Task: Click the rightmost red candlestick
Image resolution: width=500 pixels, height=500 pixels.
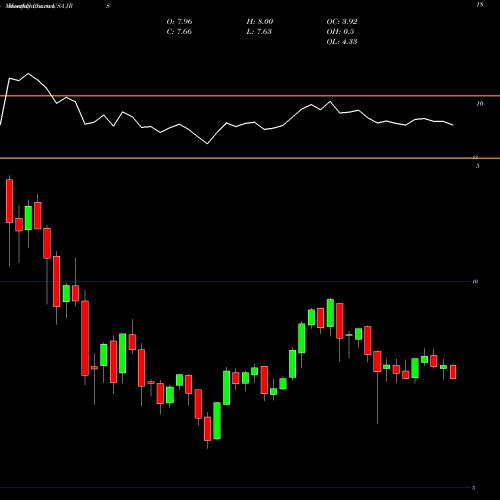Action: pos(453,372)
